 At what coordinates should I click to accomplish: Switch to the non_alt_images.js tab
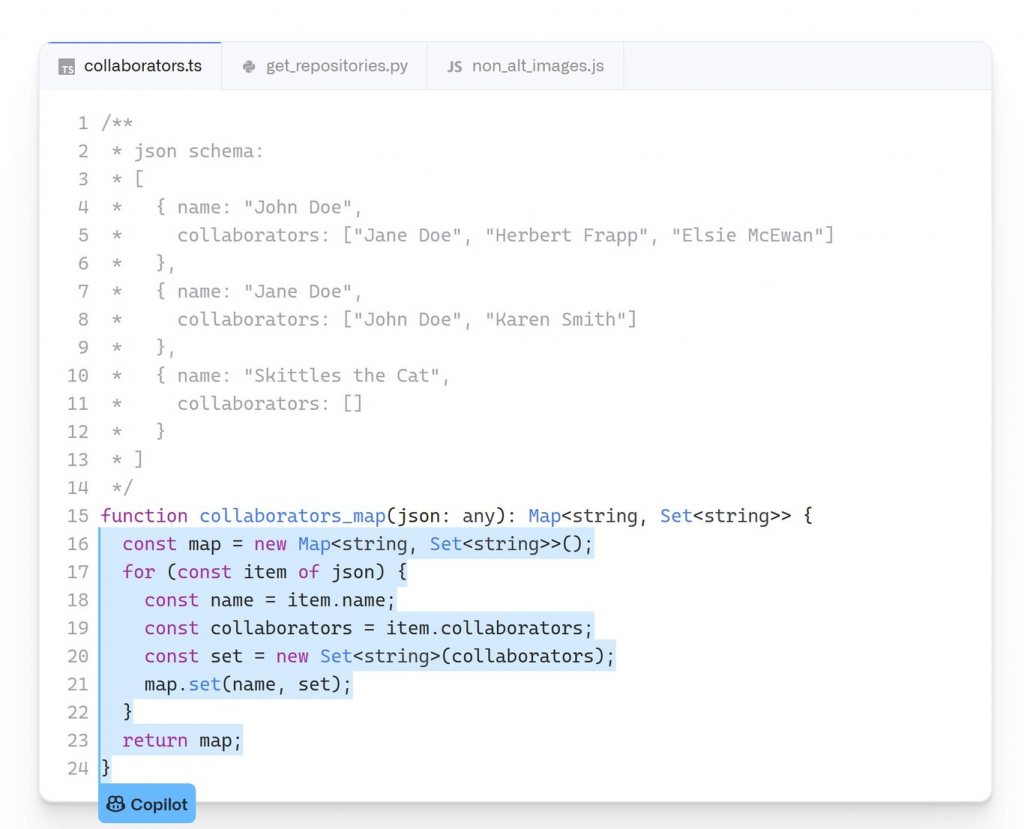click(x=525, y=65)
